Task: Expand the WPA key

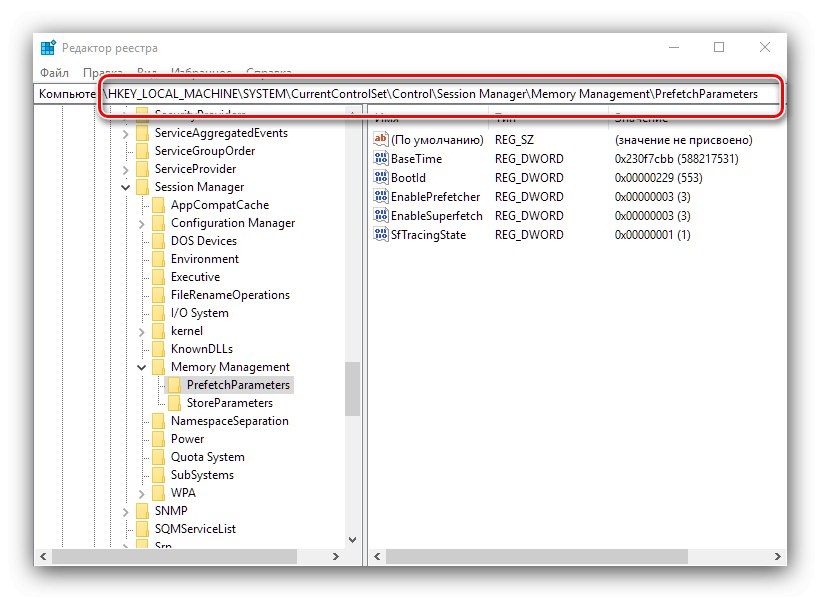Action: point(142,493)
